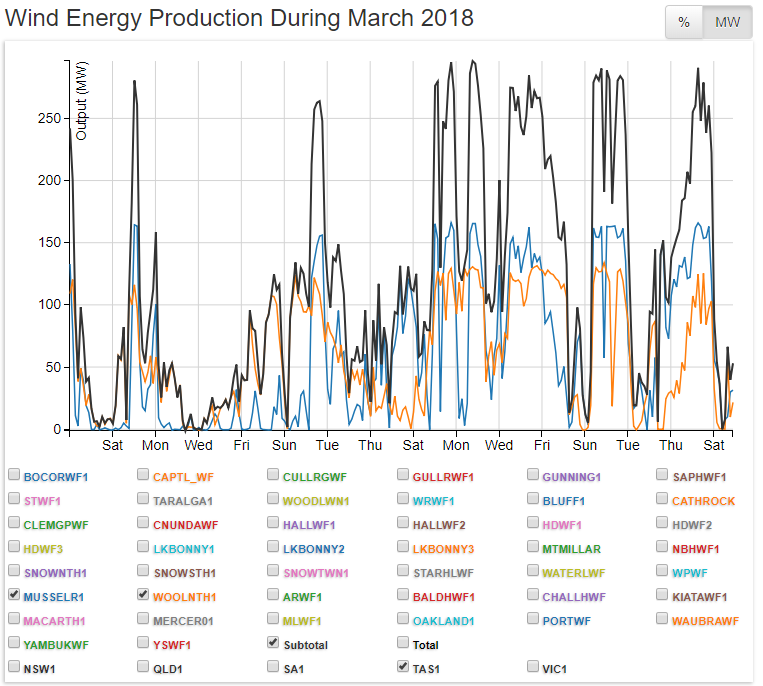Check the GULLRWF1 wind farm box
This screenshot has width=763, height=686.
pos(404,475)
